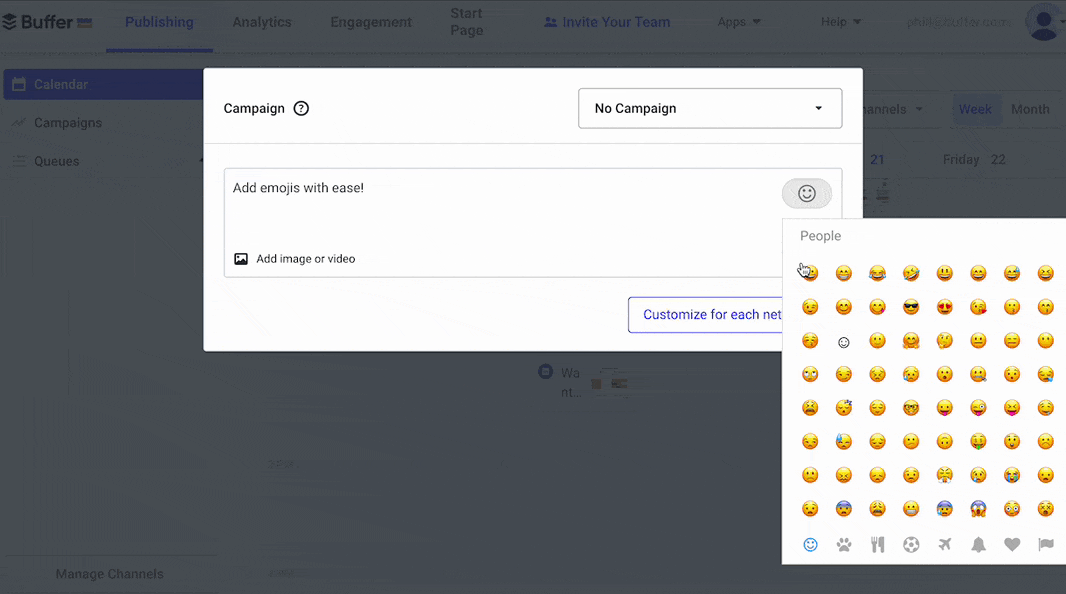The image size is (1066, 594).
Task: Select the Animals emoji category paw icon
Action: [843, 544]
